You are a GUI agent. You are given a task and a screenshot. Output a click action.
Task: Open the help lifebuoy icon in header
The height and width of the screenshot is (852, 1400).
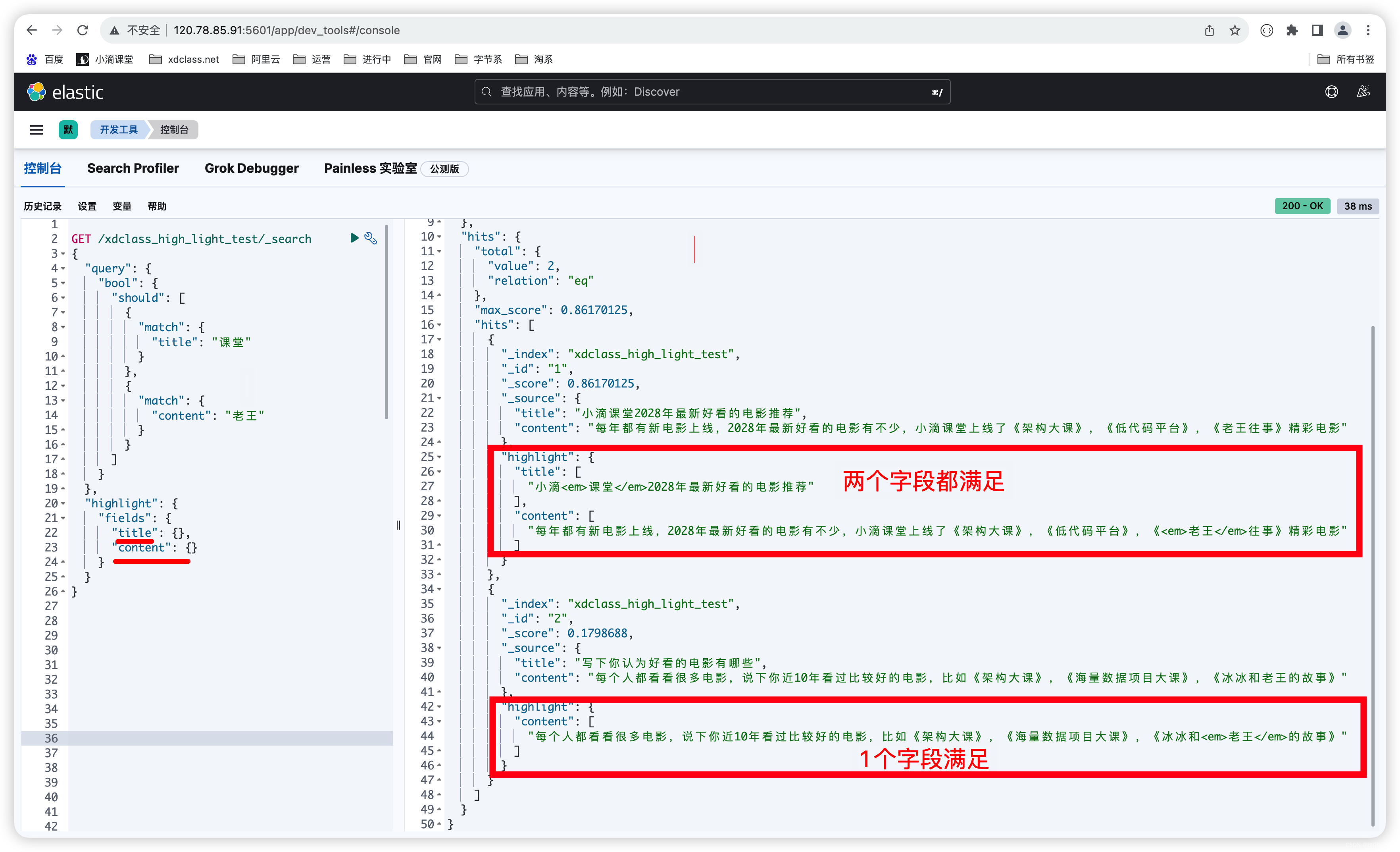click(x=1331, y=92)
